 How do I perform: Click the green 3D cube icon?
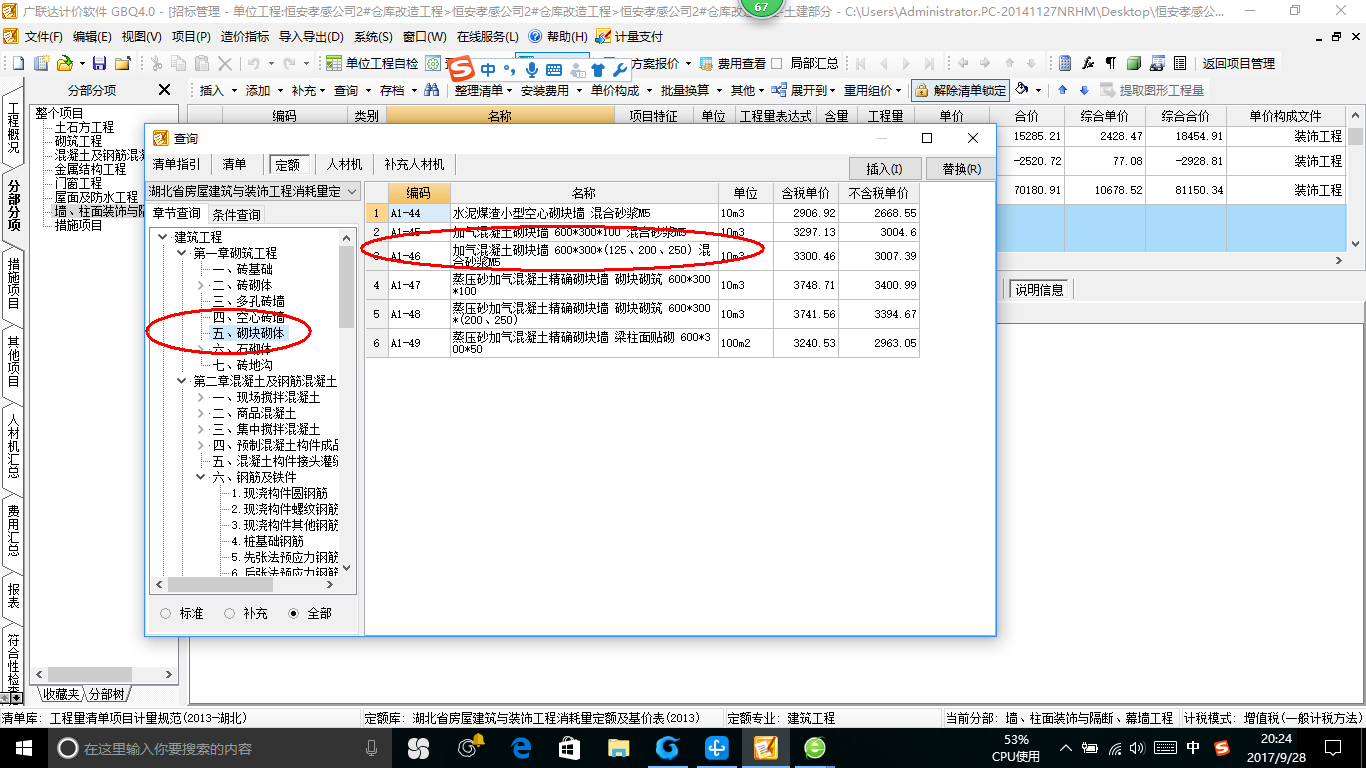click(1133, 63)
